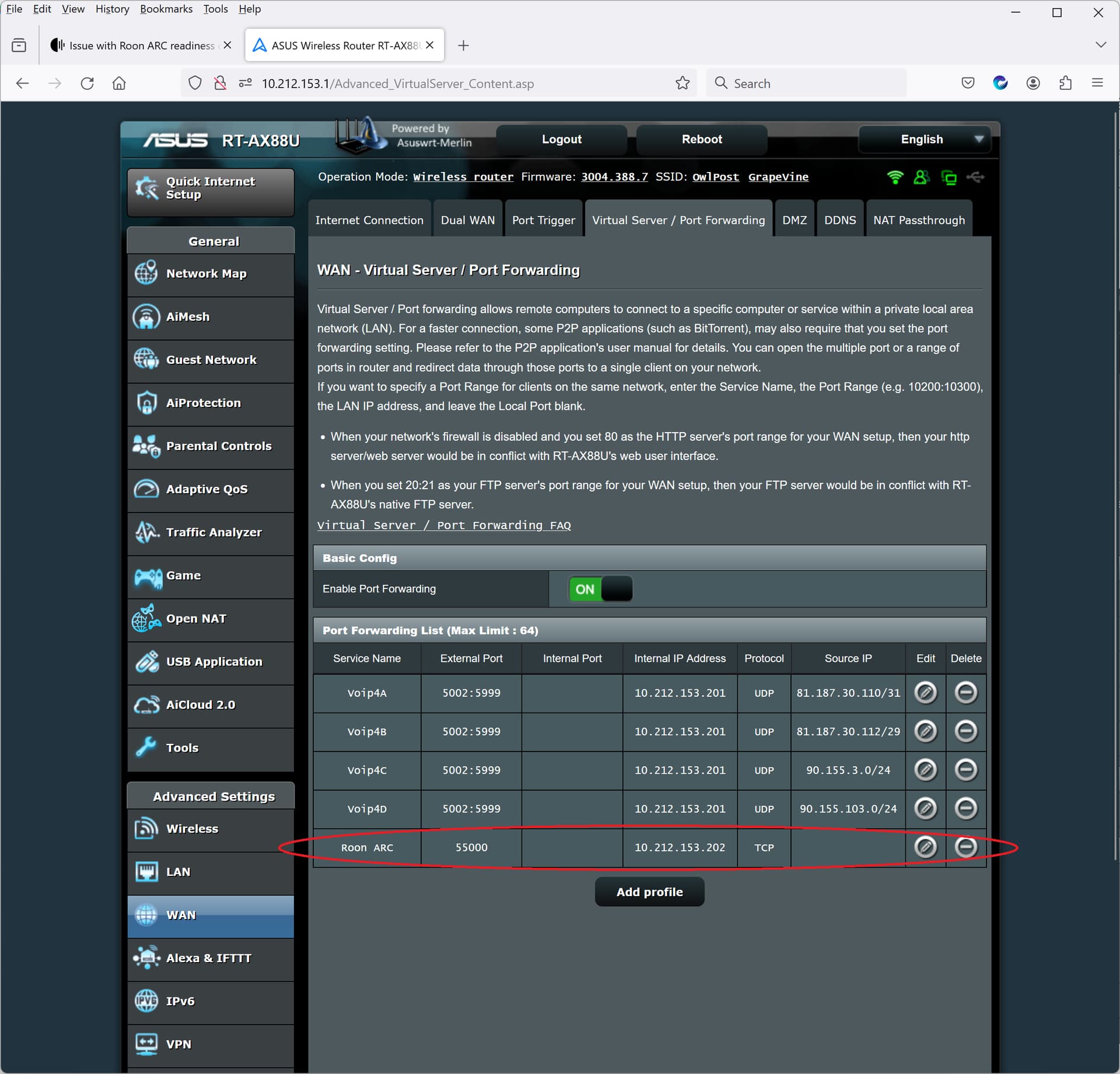Open Traffic Analyzer
1120x1074 pixels.
[x=211, y=533]
